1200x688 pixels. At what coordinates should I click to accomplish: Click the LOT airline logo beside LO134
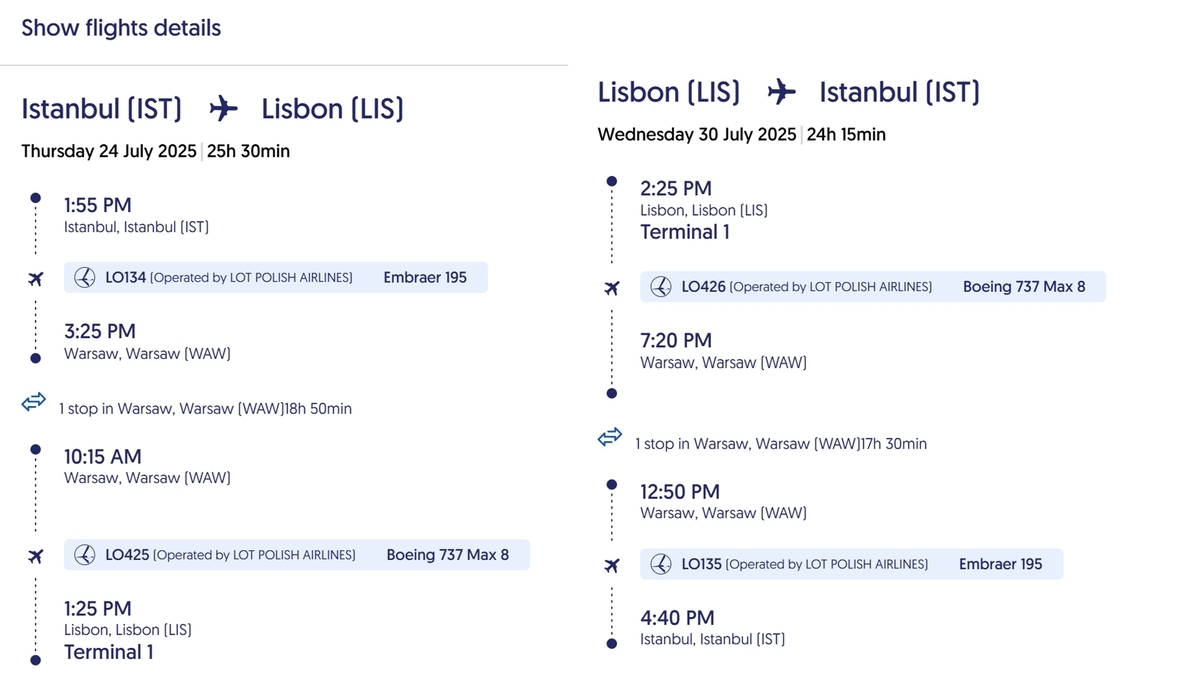point(85,278)
